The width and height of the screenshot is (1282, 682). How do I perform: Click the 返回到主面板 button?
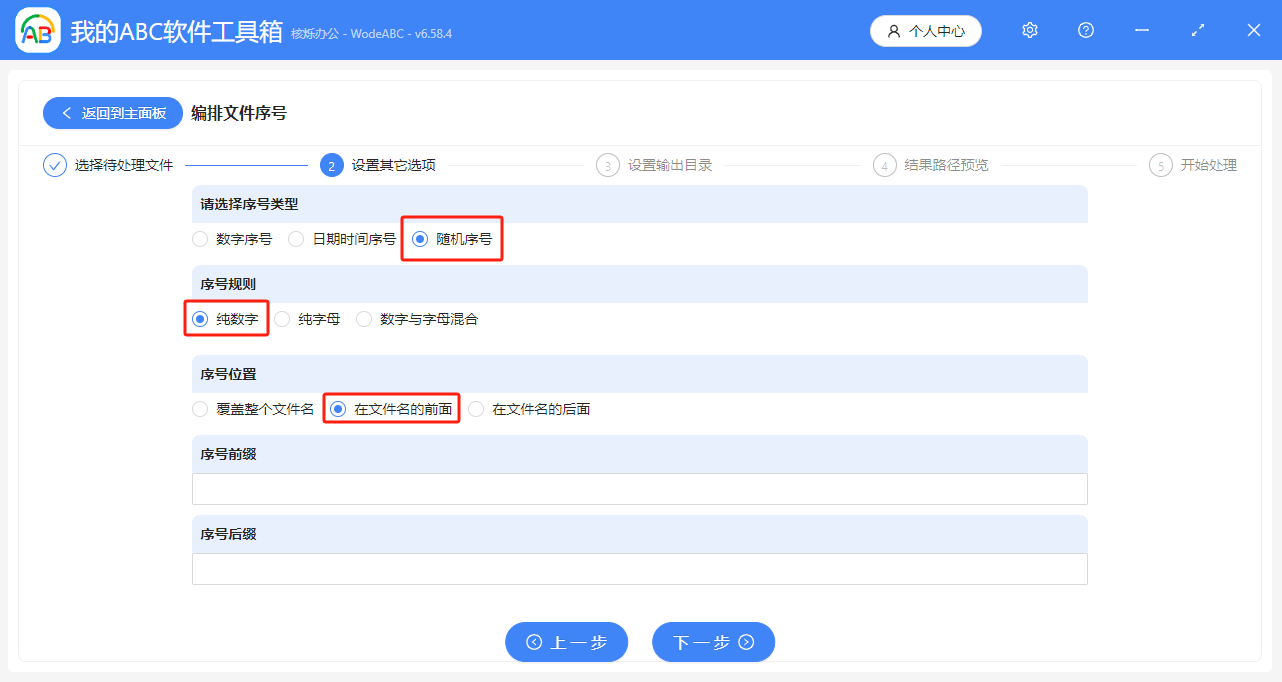pyautogui.click(x=112, y=113)
